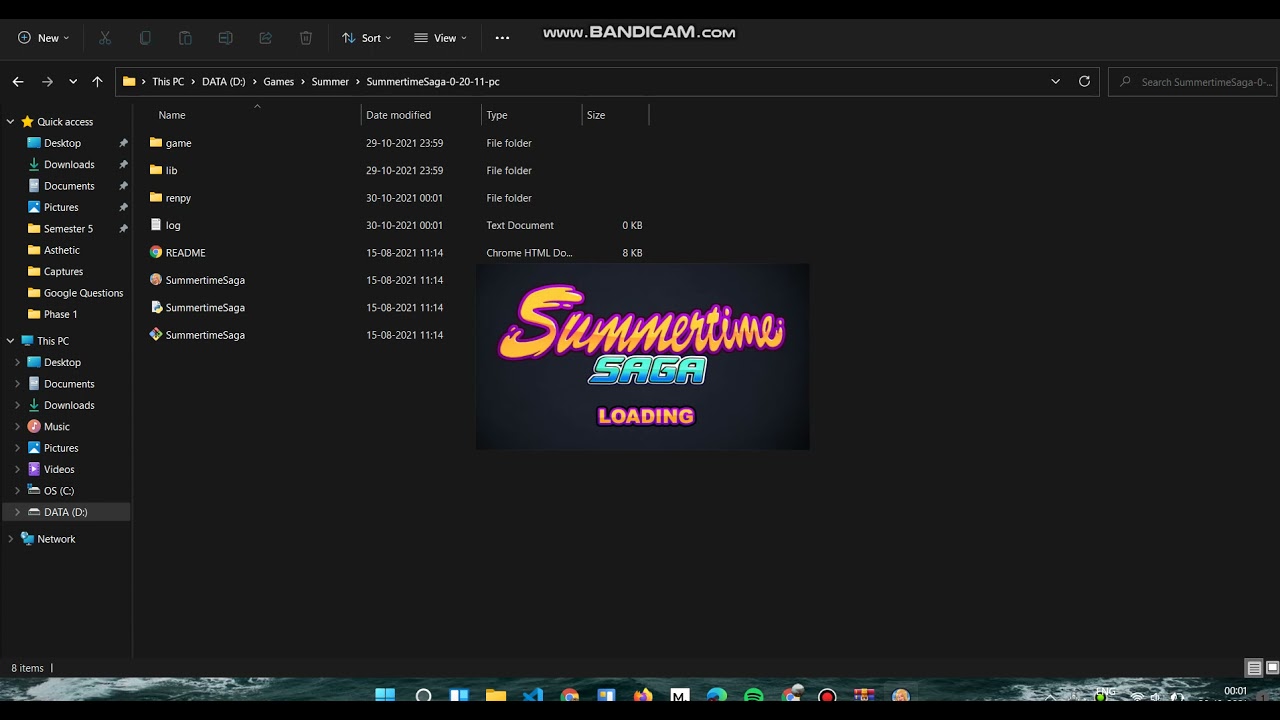The image size is (1280, 720).
Task: Click the Share icon in toolbar
Action: (265, 38)
